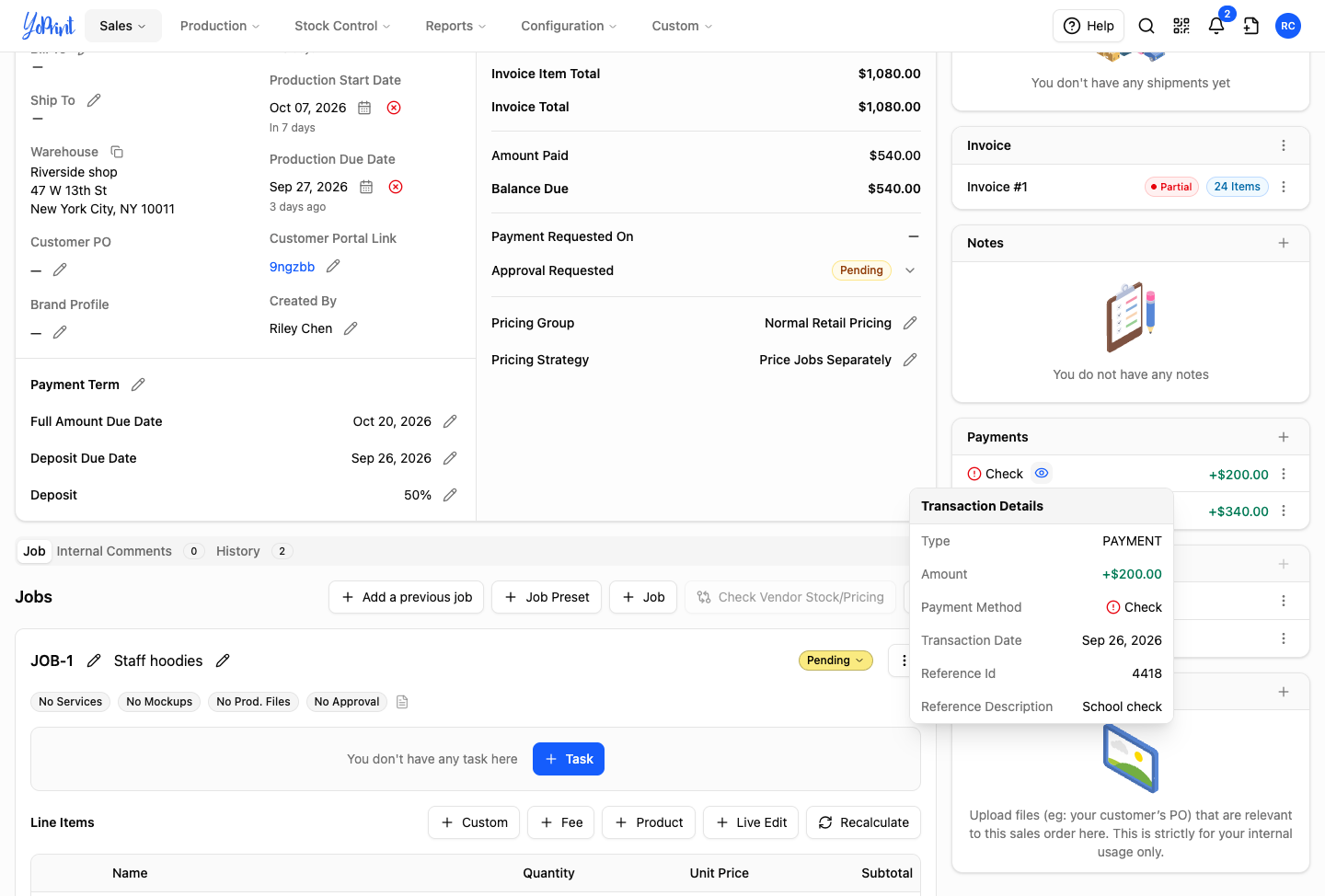The width and height of the screenshot is (1325, 896).
Task: Open Invoice panel more options
Action: tap(1284, 145)
